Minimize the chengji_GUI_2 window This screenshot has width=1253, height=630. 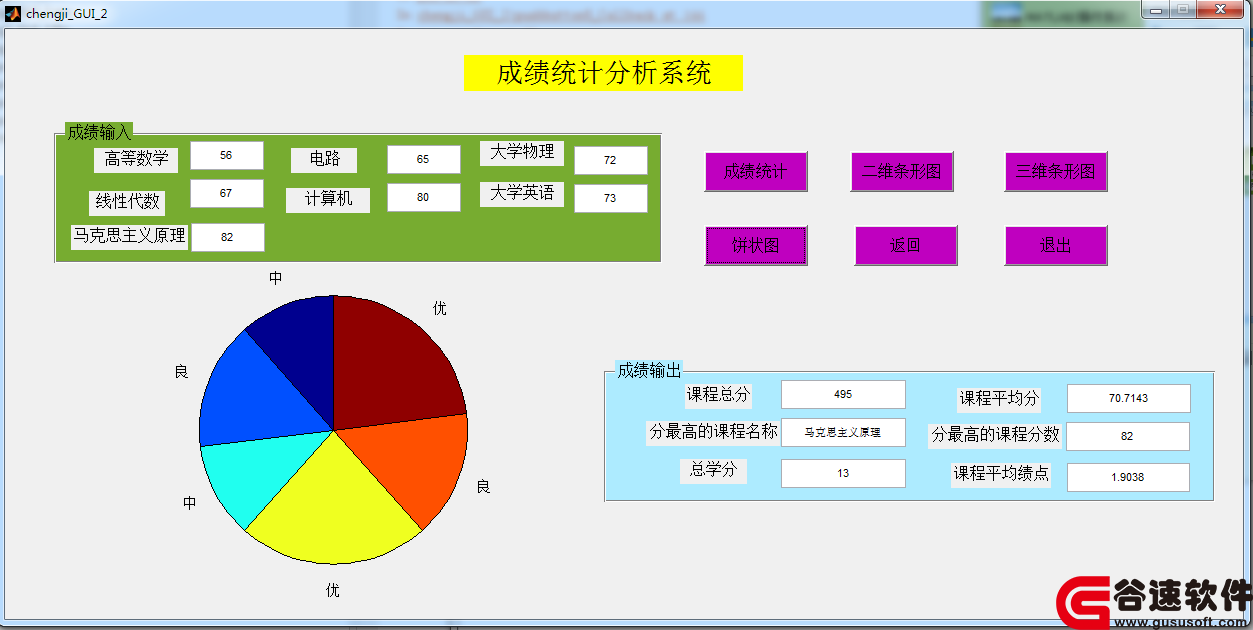pyautogui.click(x=1157, y=10)
